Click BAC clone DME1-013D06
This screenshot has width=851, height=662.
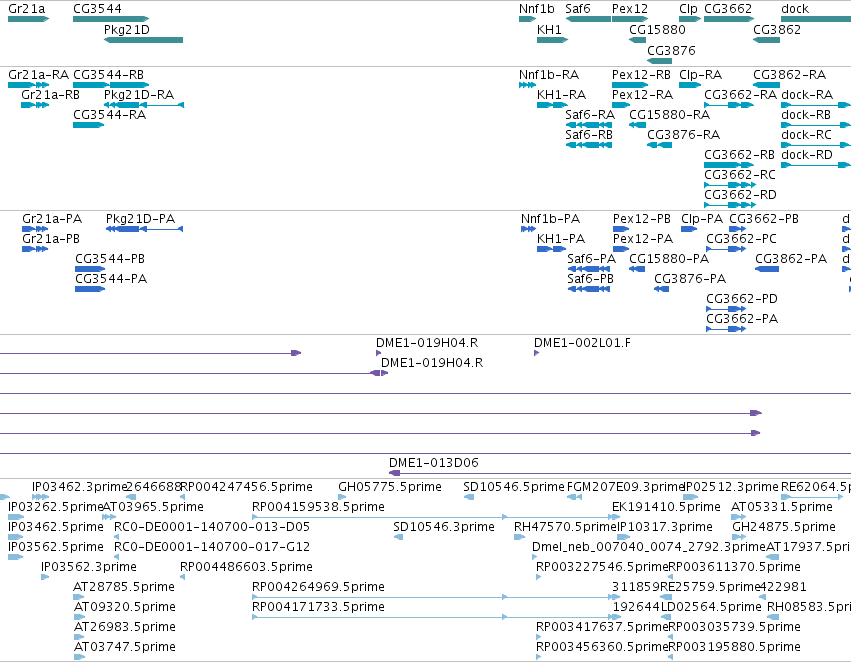pos(620,474)
